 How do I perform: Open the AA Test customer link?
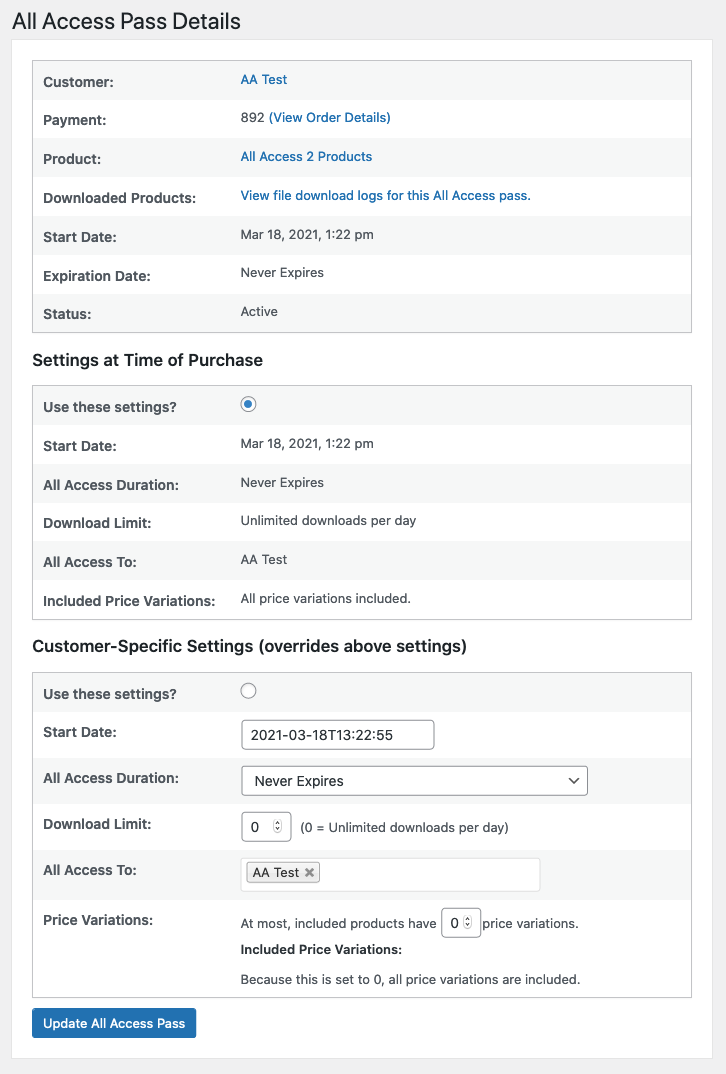coord(264,79)
